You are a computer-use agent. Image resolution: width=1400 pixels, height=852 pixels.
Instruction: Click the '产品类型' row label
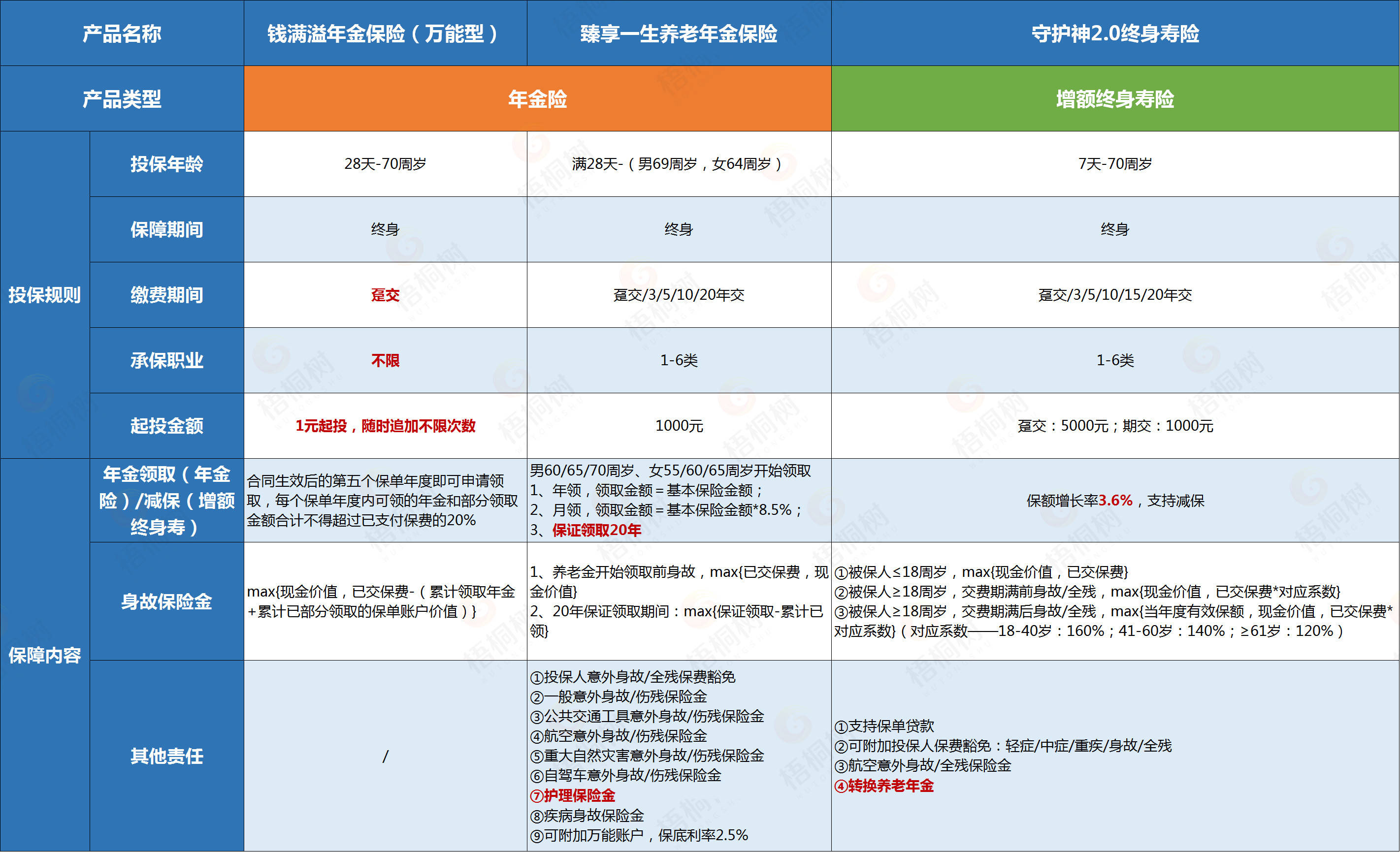(122, 99)
